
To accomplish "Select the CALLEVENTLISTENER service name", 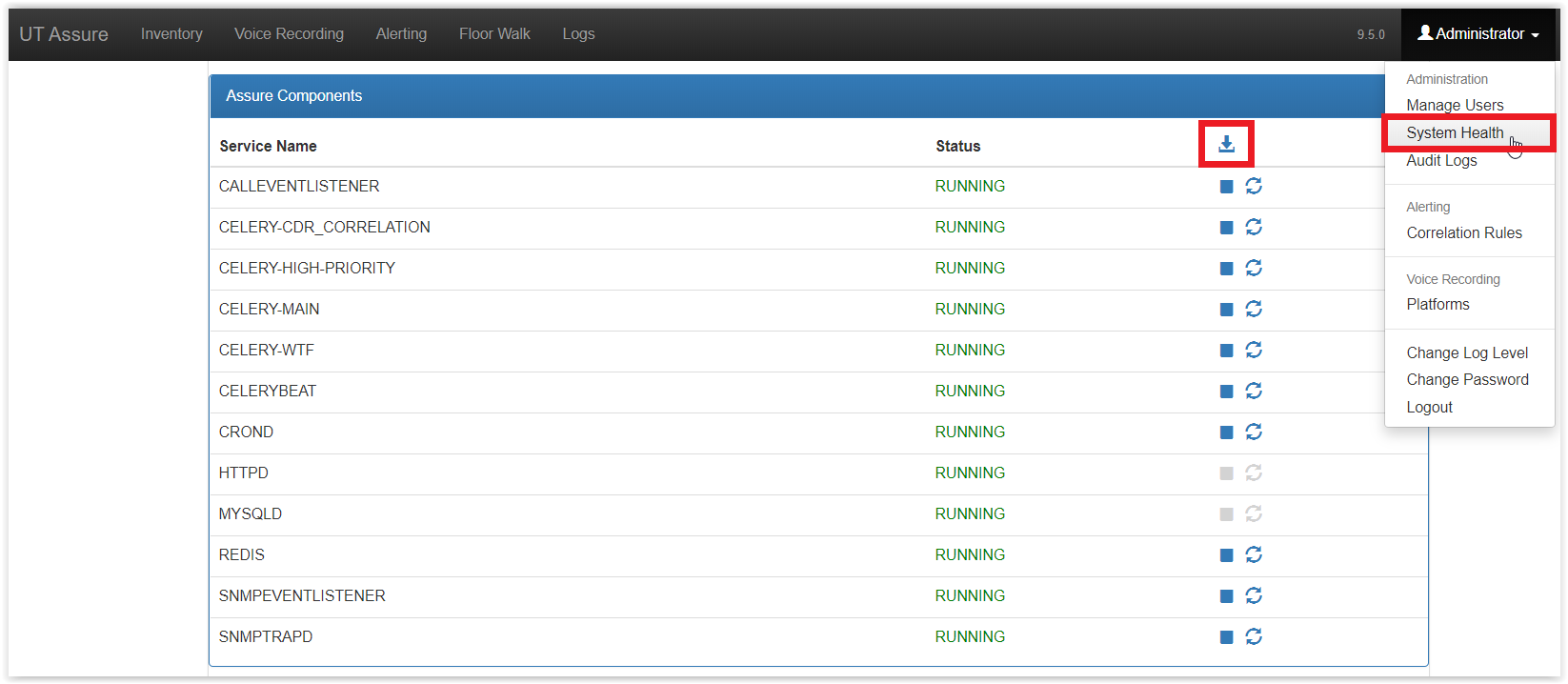I will click(299, 186).
